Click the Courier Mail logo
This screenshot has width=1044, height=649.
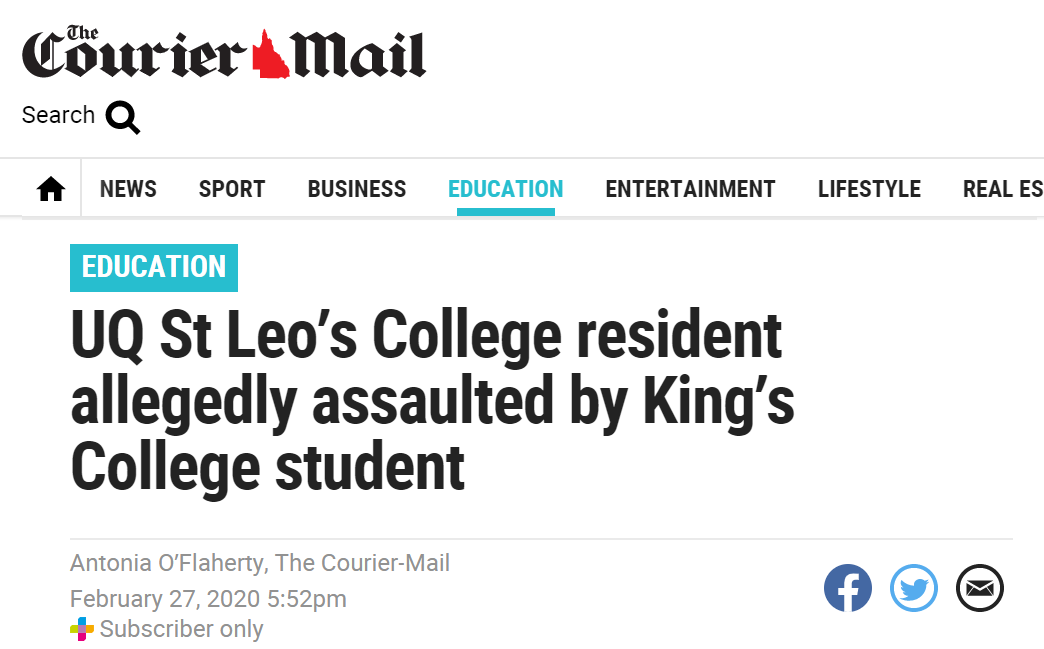tap(224, 52)
